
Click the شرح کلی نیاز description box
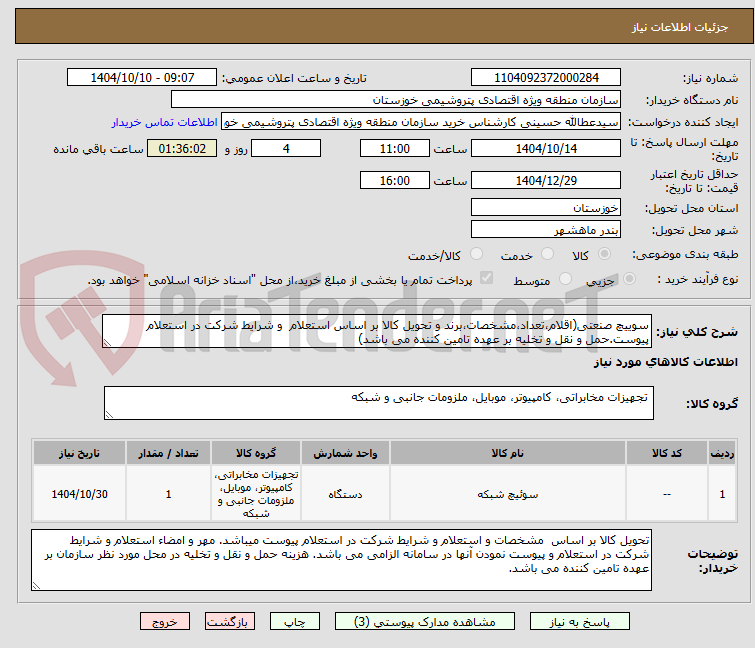(377, 331)
